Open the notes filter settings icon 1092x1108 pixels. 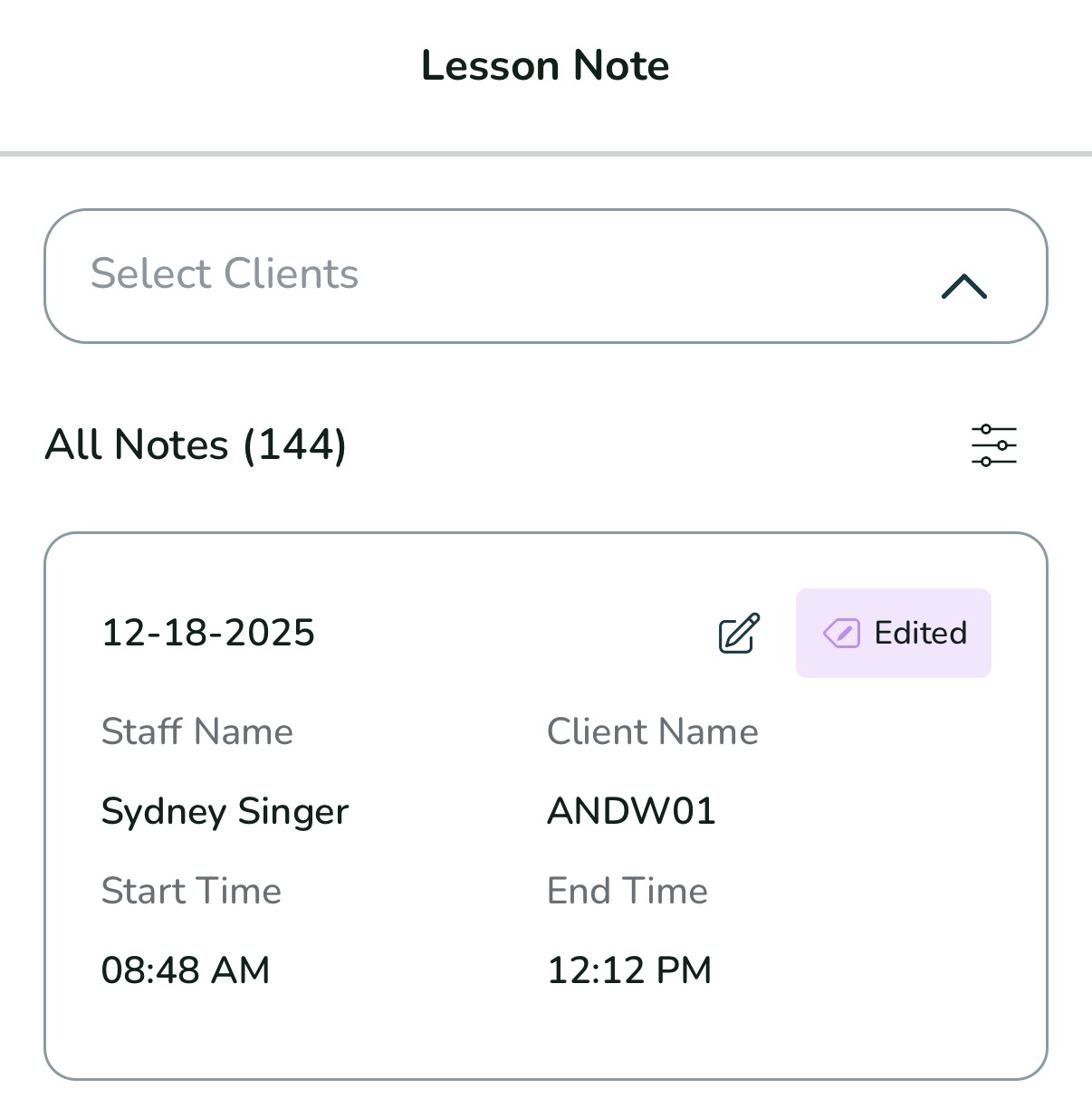(x=993, y=445)
